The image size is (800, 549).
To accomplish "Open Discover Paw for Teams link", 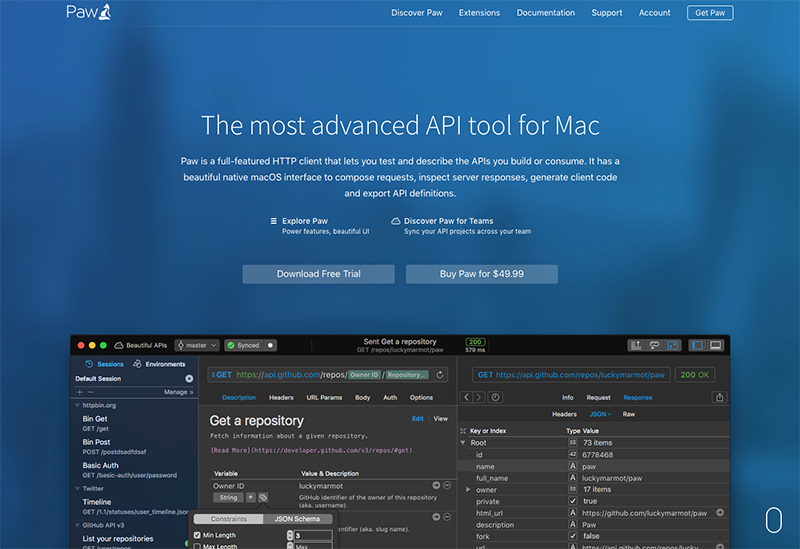I will coord(448,221).
